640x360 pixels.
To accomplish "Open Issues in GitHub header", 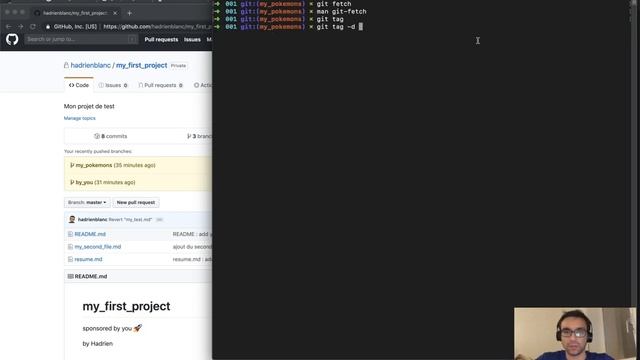I will [x=192, y=40].
